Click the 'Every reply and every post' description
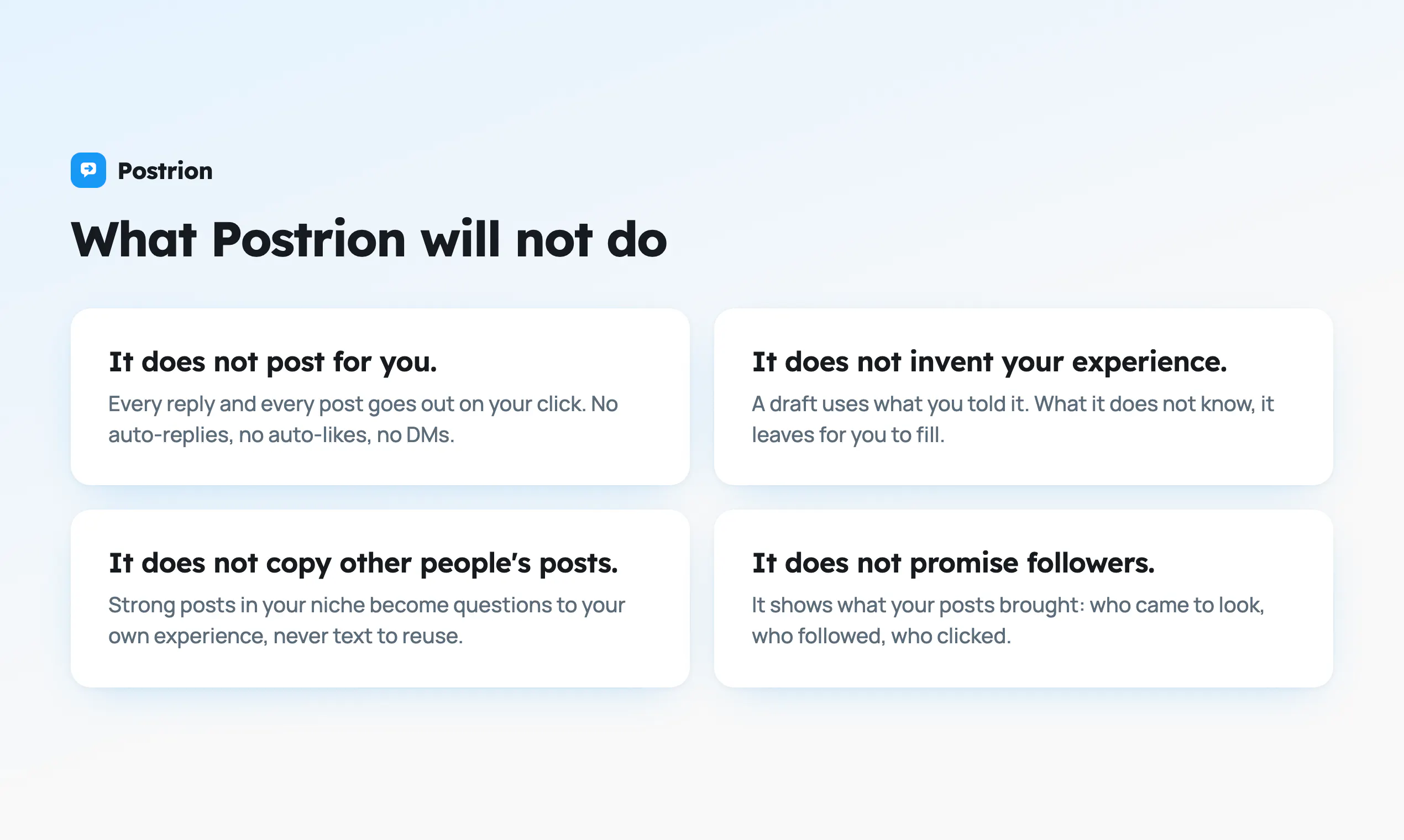 coord(363,419)
